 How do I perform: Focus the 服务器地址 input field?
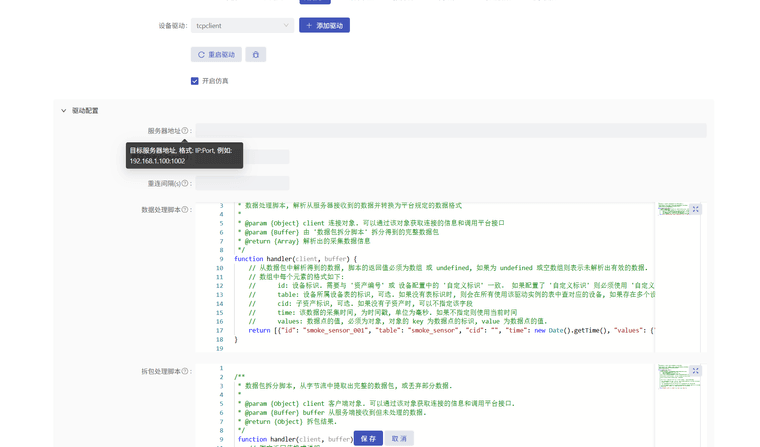450,131
